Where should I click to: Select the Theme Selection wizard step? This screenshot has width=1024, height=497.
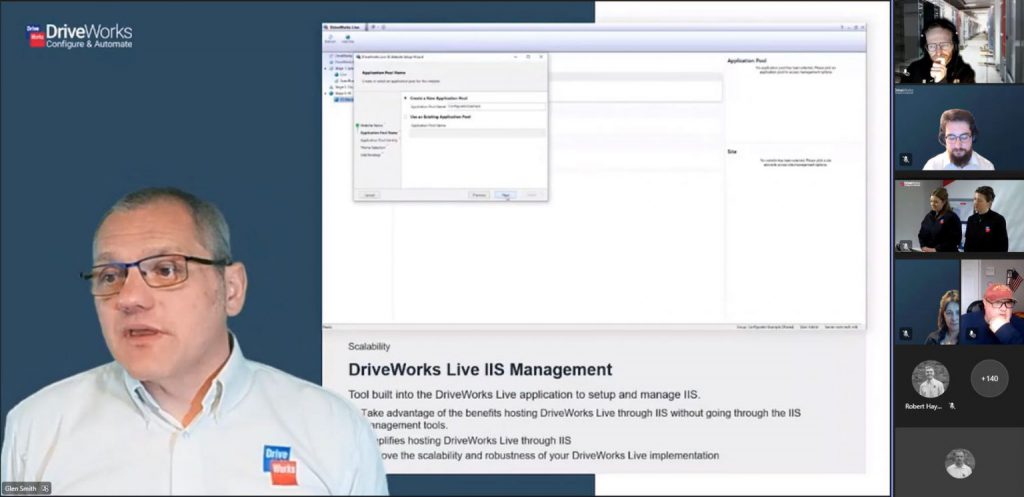373,148
